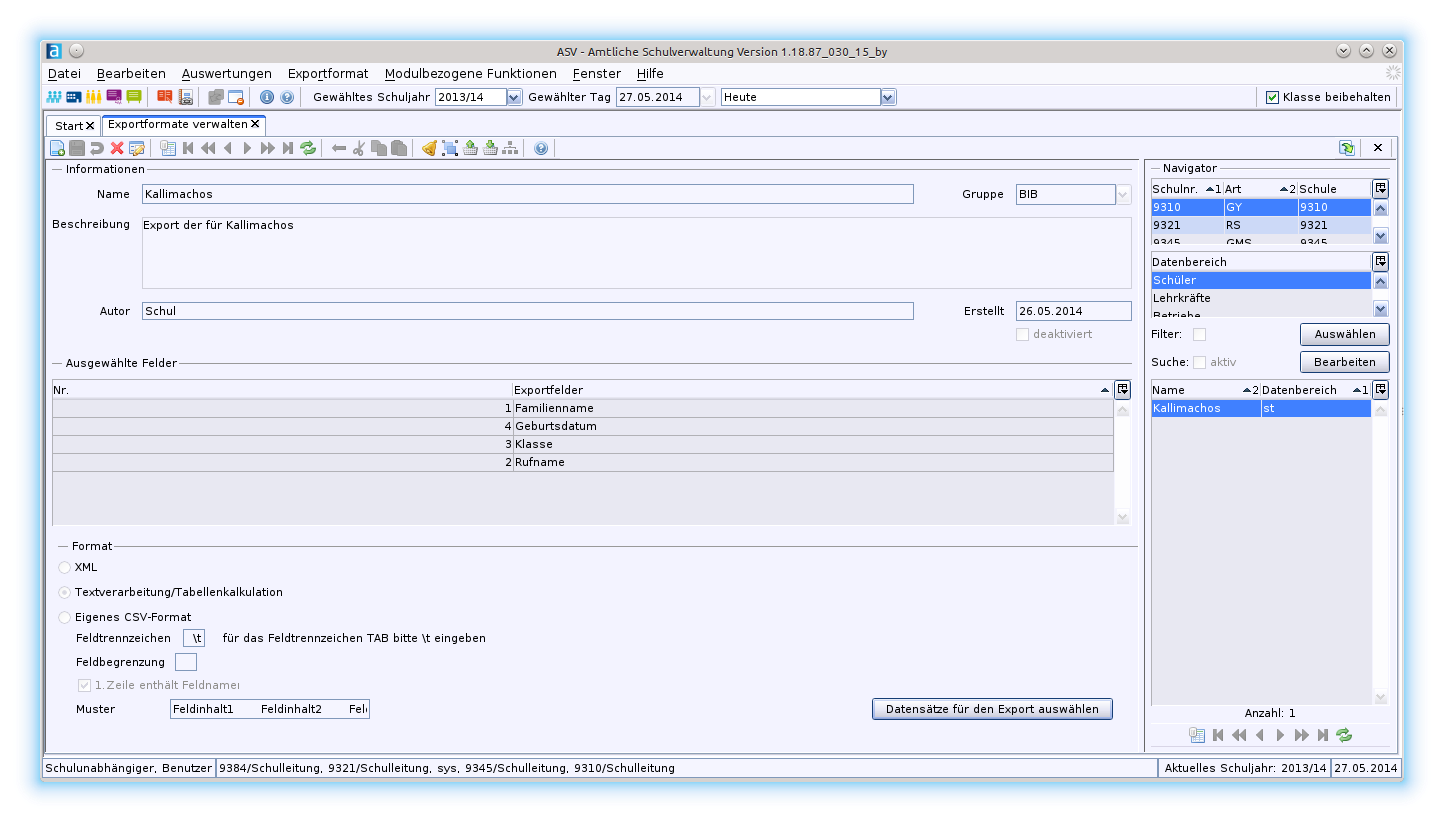Open column options for Datenbereich list
This screenshot has height=822, width=1444.
(1380, 261)
